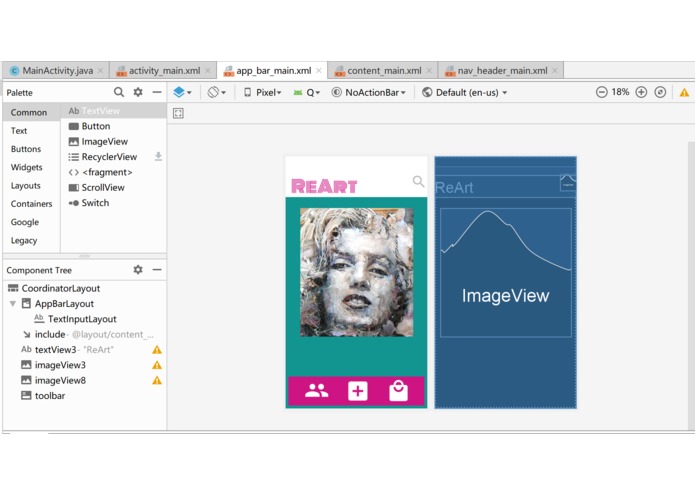Viewport: 695px width, 494px height.
Task: Open the Pixel device dropdown
Action: [263, 92]
